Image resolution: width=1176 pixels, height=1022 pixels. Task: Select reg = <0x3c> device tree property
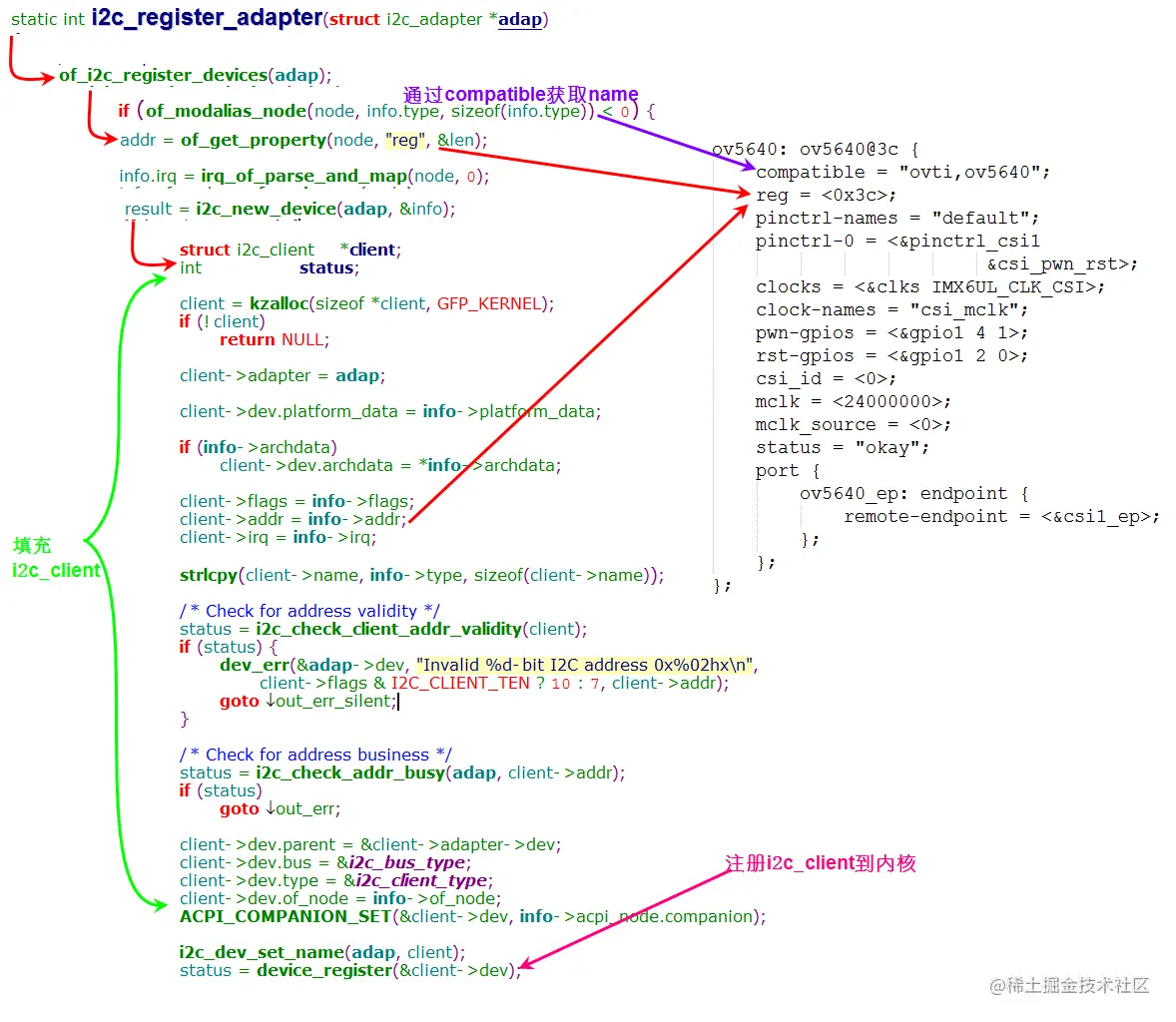[829, 195]
